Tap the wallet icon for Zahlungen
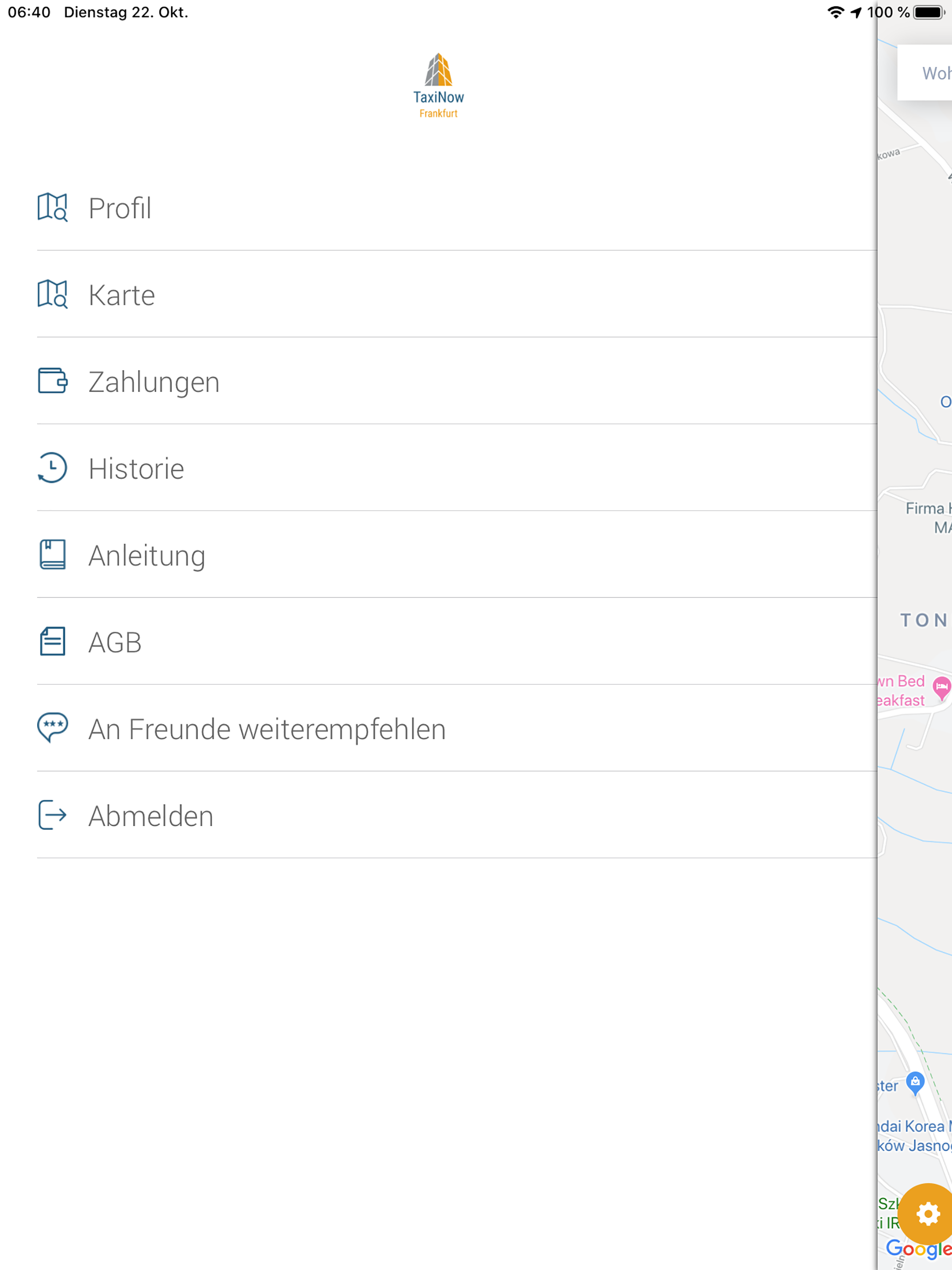Viewport: 952px width, 1270px height. 52,381
